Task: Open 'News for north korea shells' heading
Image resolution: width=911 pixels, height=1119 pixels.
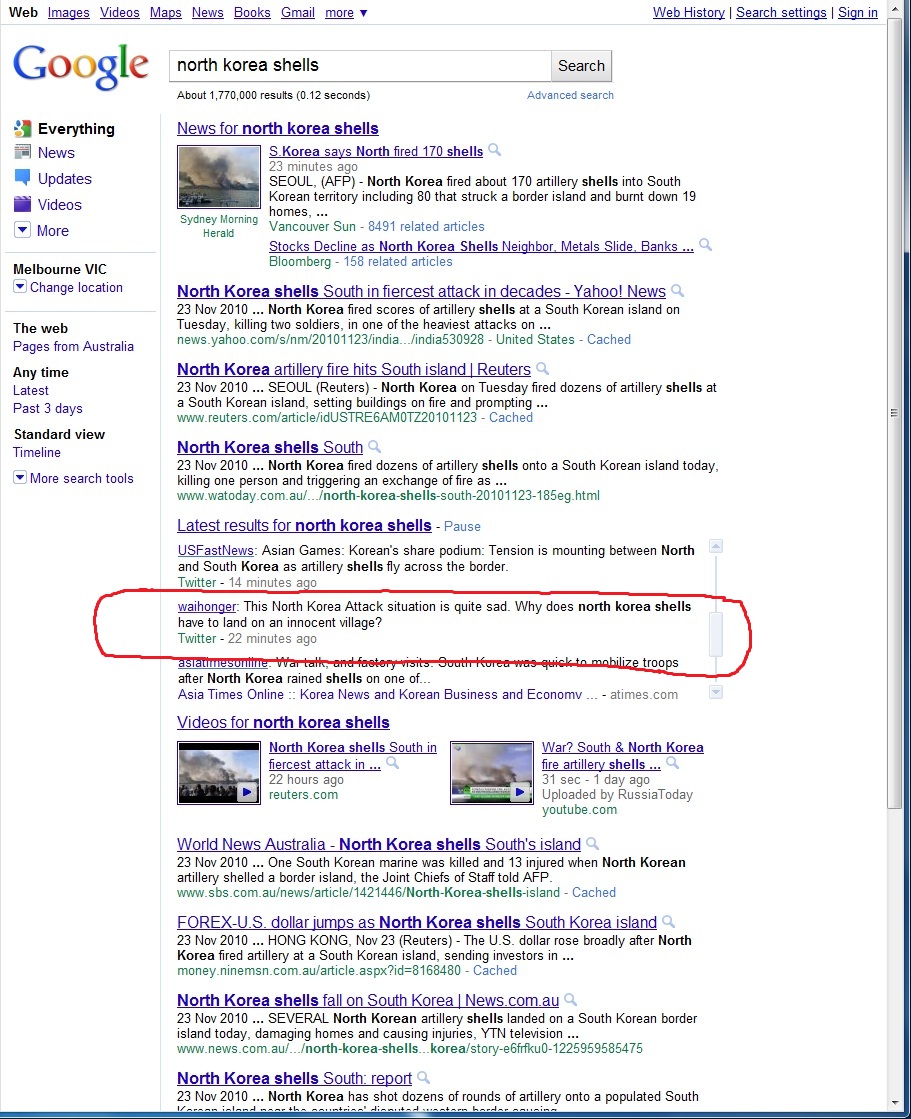Action: click(x=278, y=128)
